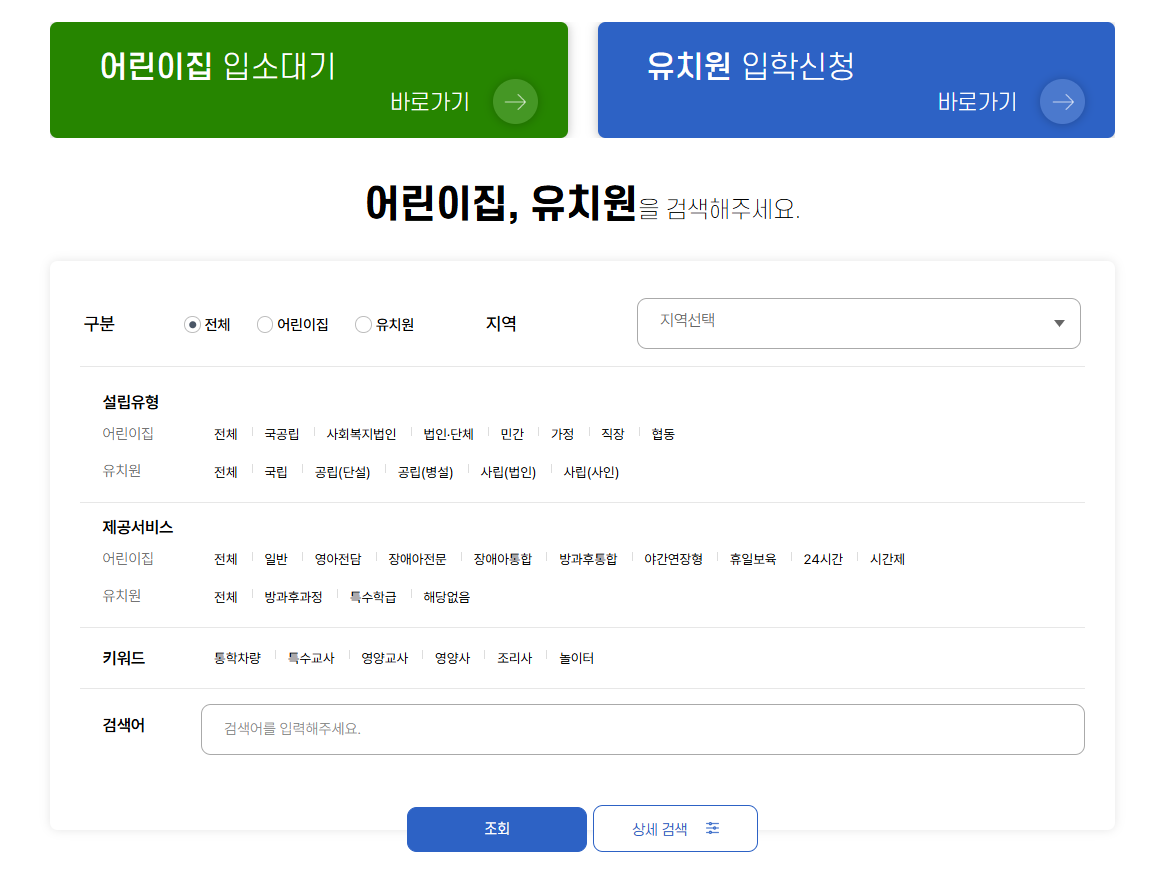Click arrow icon on 유치원 입학신청 banner
This screenshot has height=870, width=1157.
click(1062, 102)
